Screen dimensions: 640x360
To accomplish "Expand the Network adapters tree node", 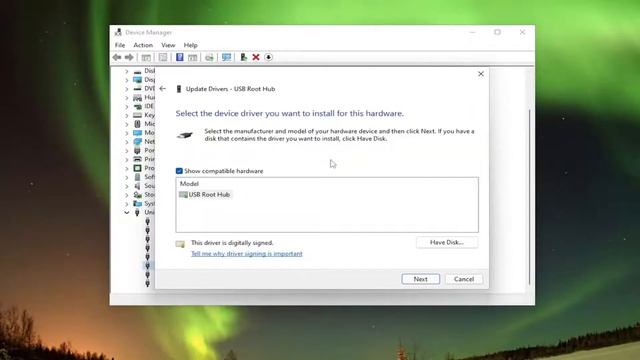I will pos(127,142).
